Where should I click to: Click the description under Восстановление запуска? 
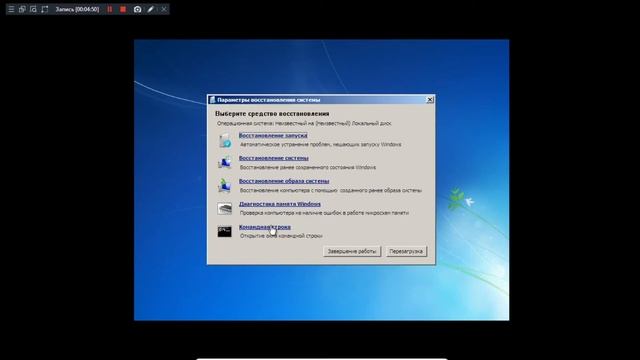point(320,144)
